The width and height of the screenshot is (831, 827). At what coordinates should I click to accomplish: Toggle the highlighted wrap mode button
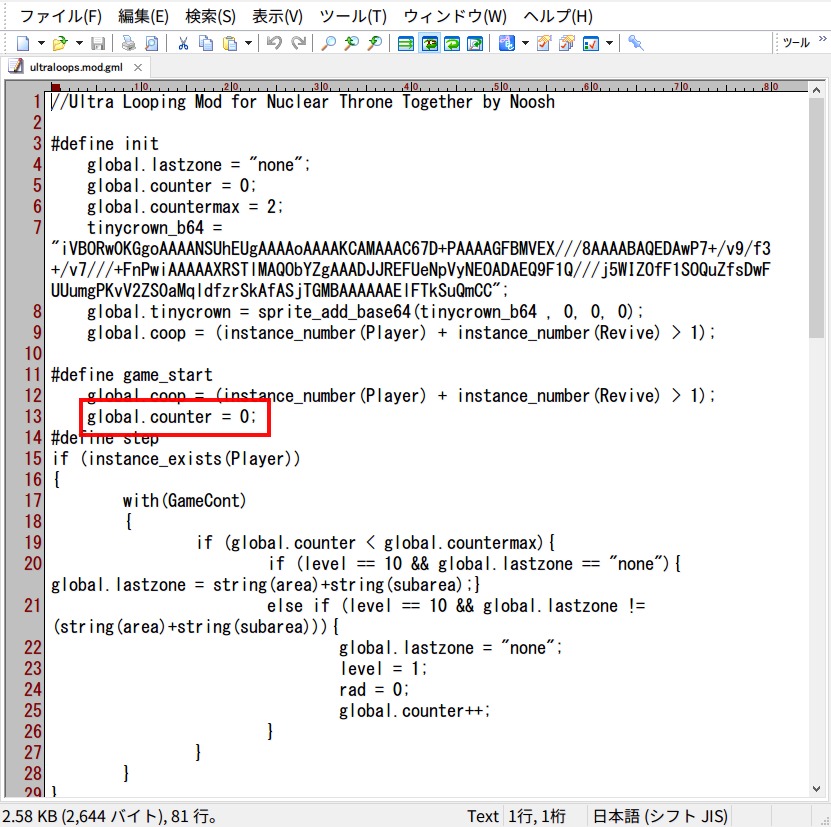click(x=429, y=43)
